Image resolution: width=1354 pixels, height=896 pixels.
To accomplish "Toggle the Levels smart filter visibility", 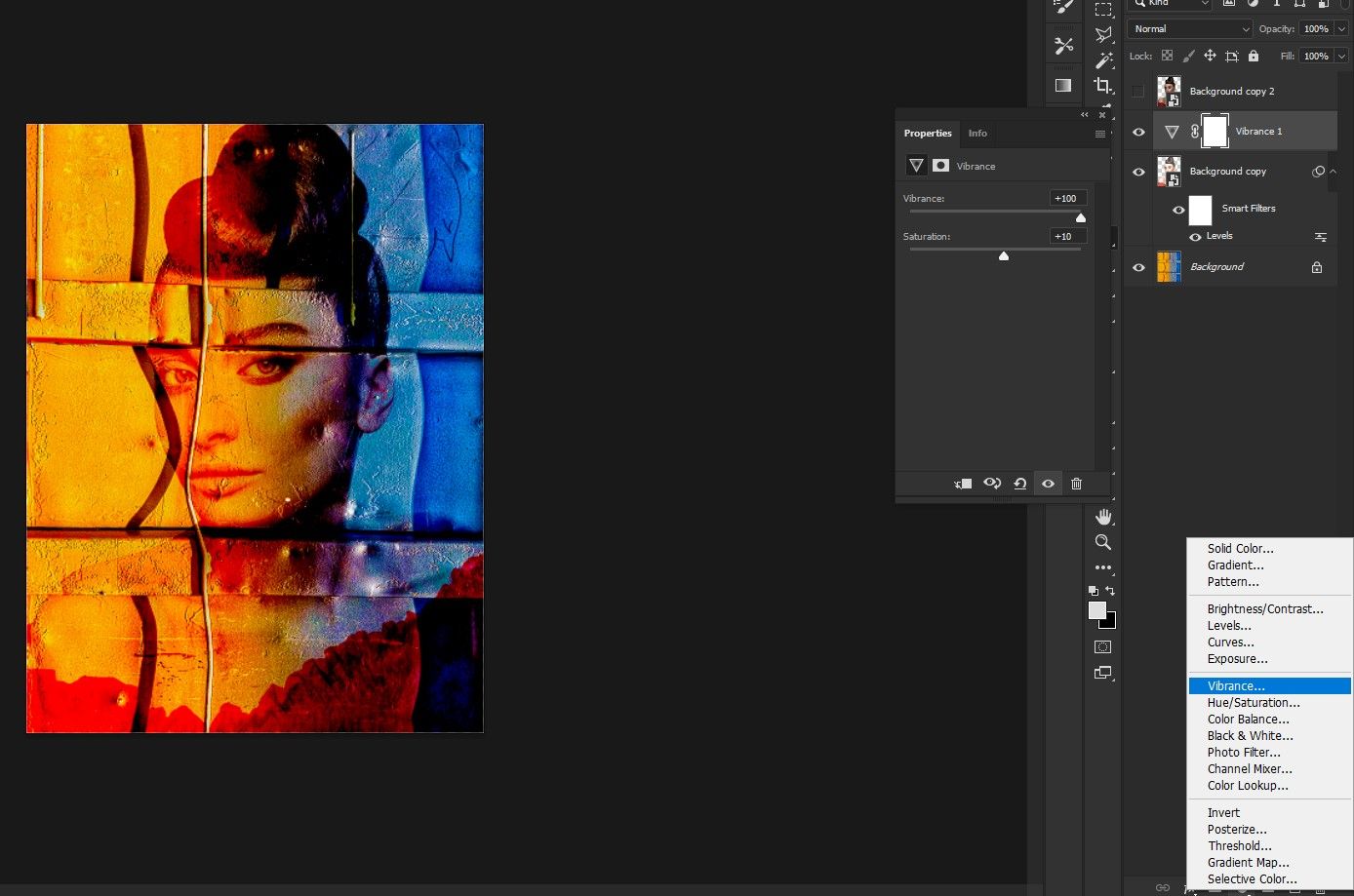I will point(1196,236).
